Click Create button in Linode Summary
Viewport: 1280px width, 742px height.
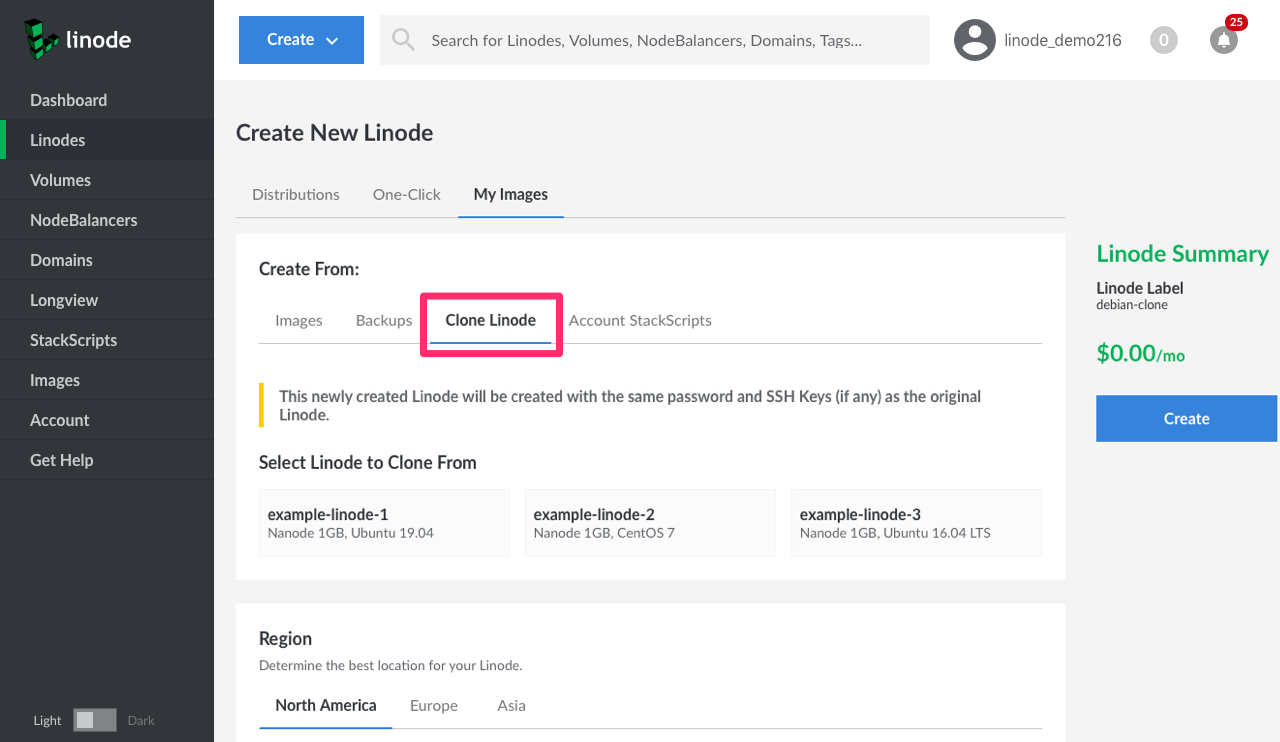pyautogui.click(x=1186, y=418)
